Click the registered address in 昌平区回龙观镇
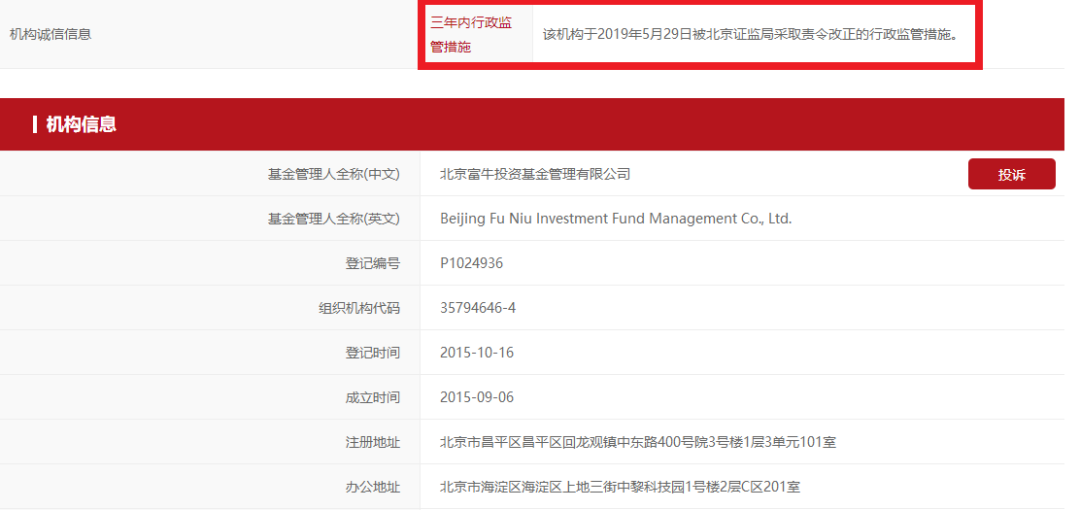The width and height of the screenshot is (1080, 510). click(638, 442)
